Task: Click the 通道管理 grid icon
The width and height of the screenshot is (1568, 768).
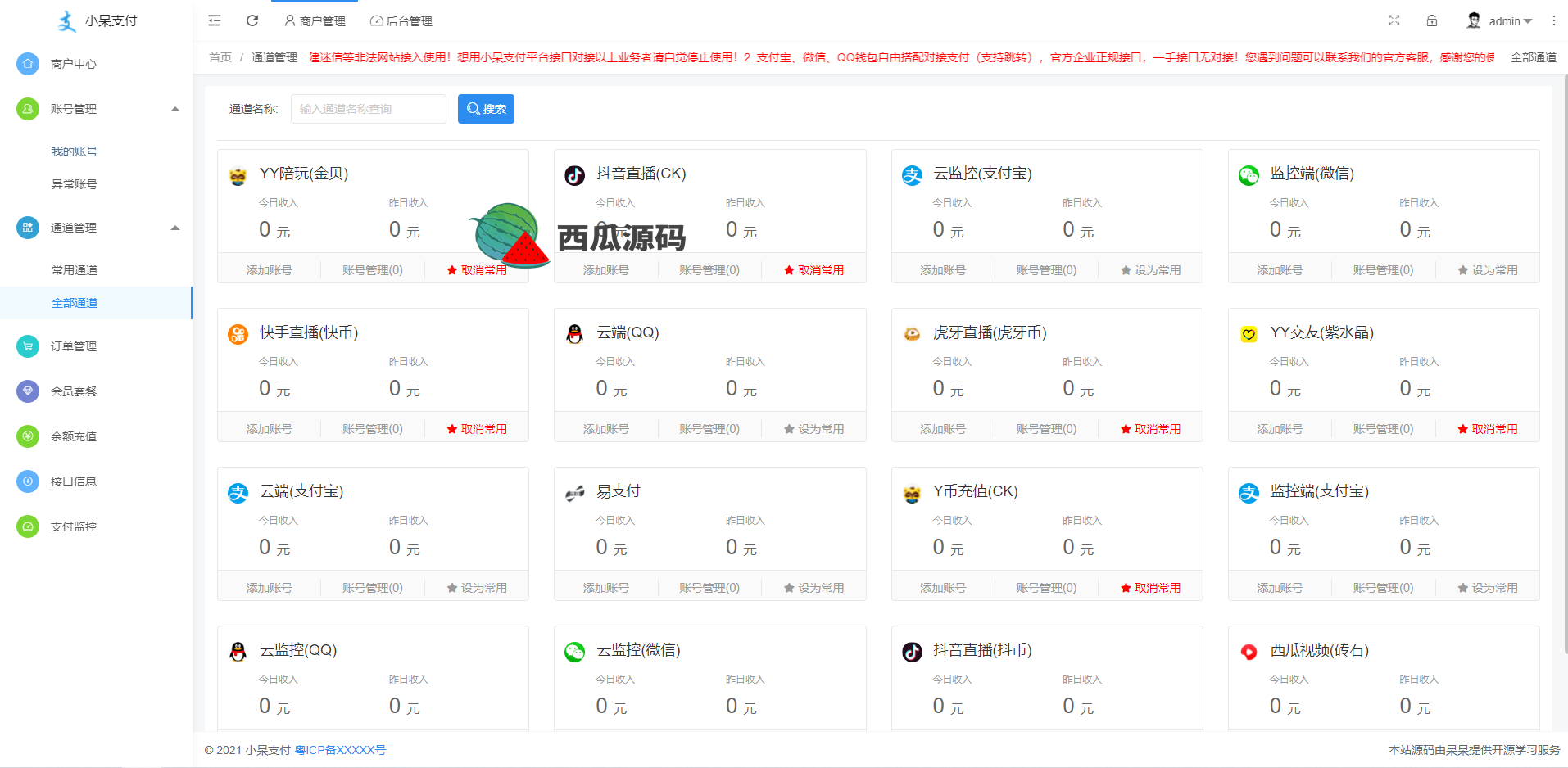Action: 28,228
